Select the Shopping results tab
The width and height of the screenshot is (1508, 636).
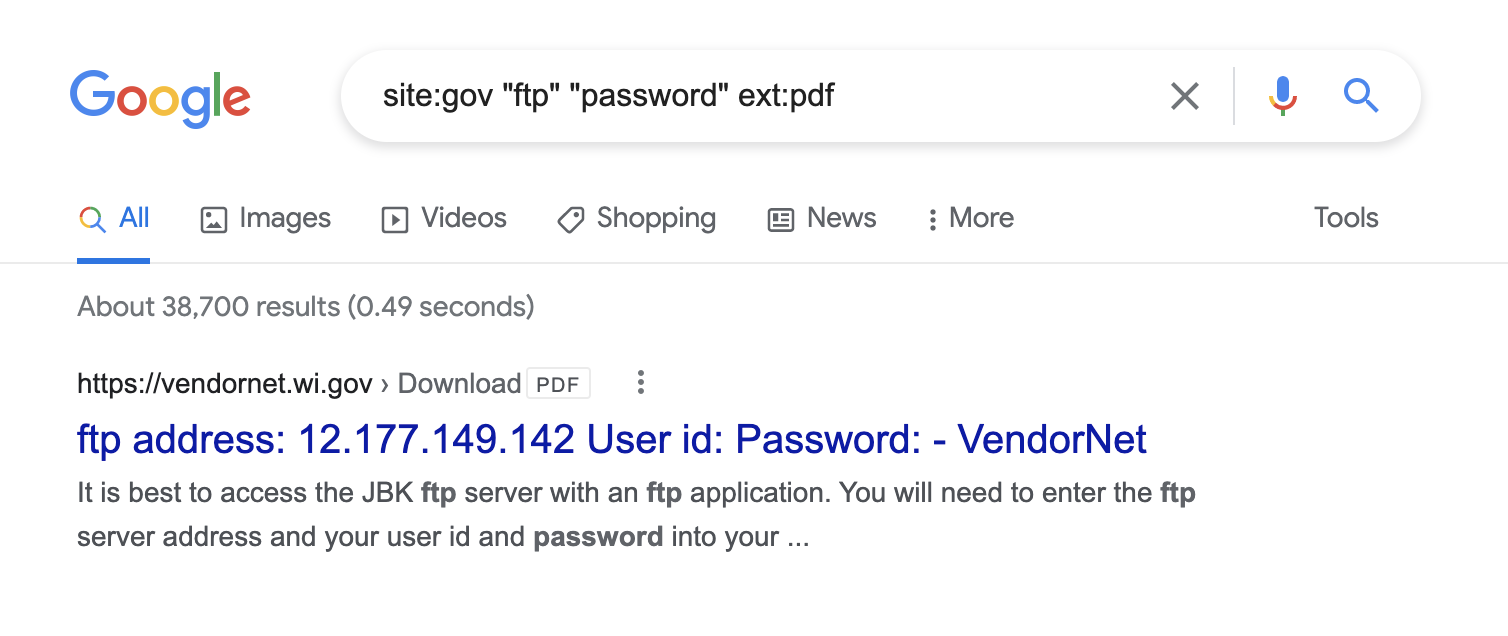637,218
